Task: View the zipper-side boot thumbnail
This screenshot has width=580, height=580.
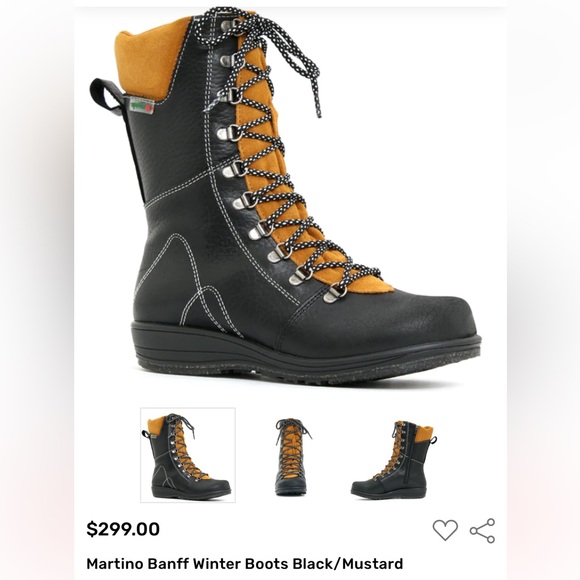Action: tap(394, 459)
